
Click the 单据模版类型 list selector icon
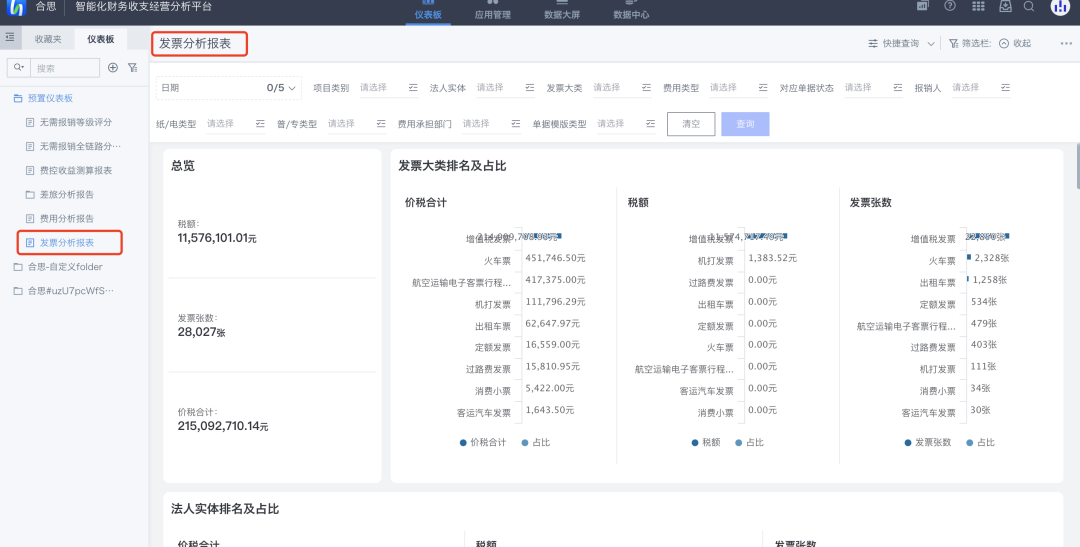pyautogui.click(x=651, y=123)
